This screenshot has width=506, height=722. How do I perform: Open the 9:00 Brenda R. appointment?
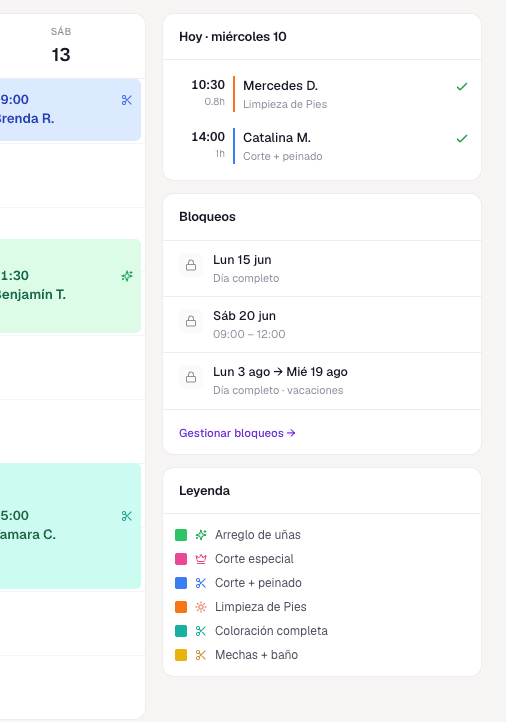coord(70,110)
